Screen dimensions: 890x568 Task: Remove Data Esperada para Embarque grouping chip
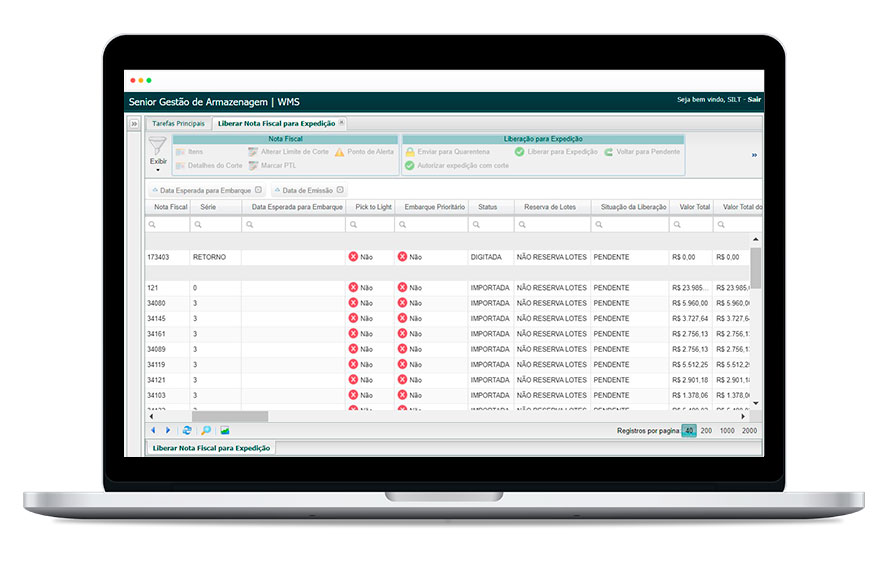(x=258, y=190)
